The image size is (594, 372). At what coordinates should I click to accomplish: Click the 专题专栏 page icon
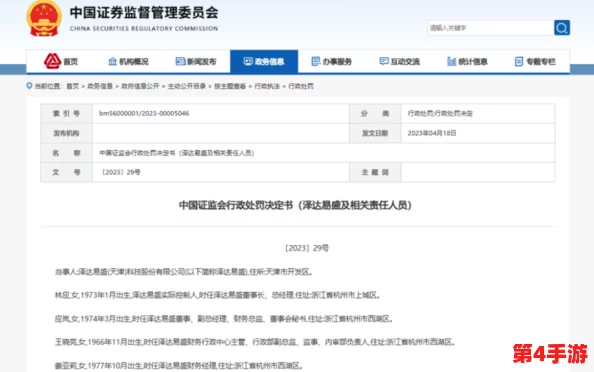[x=519, y=61]
